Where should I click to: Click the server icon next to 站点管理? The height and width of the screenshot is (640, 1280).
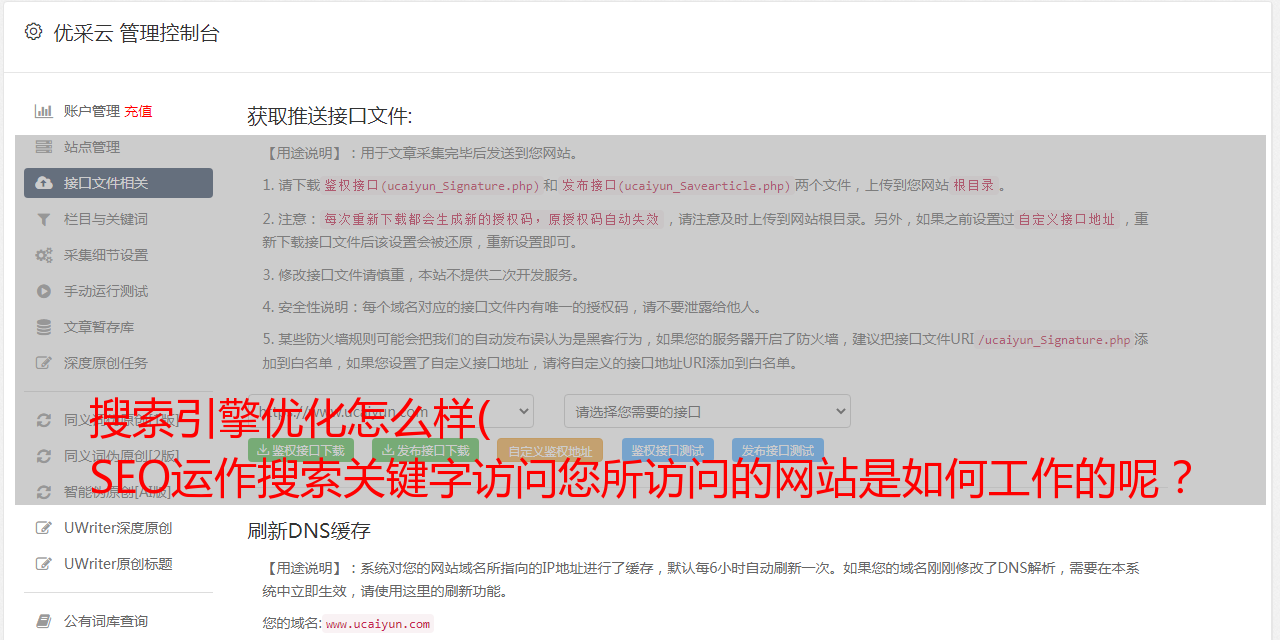point(44,147)
